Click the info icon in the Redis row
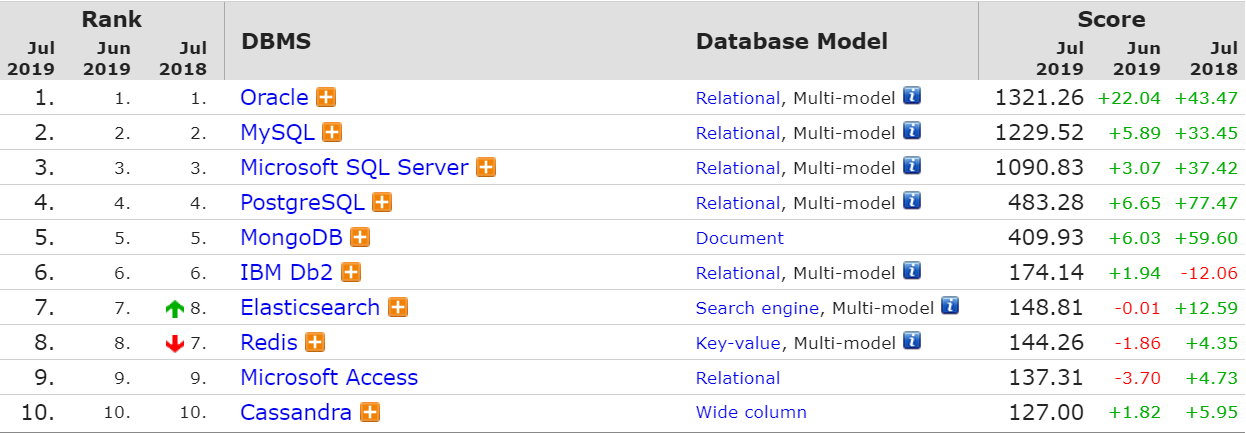The image size is (1246, 433). [911, 341]
